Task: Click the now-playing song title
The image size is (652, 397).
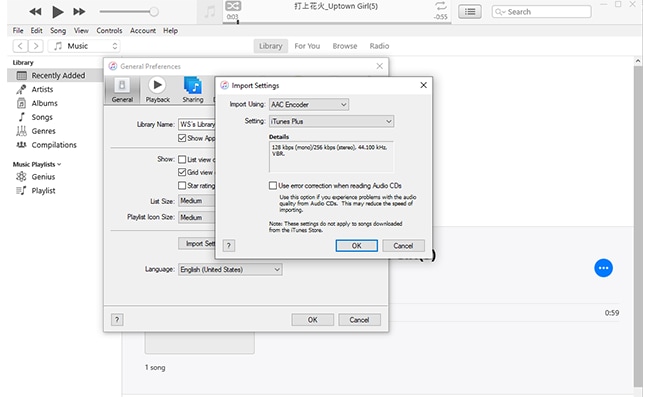Action: (x=336, y=6)
